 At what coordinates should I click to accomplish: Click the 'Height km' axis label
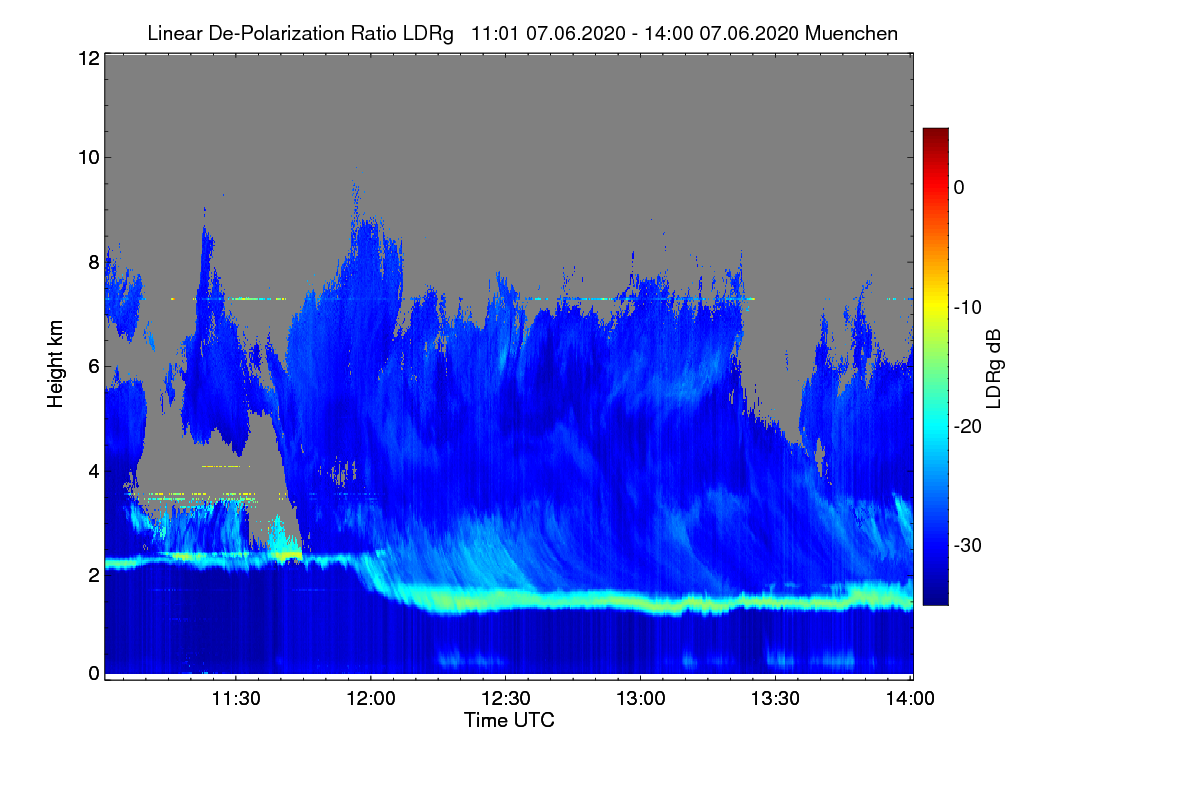point(56,366)
